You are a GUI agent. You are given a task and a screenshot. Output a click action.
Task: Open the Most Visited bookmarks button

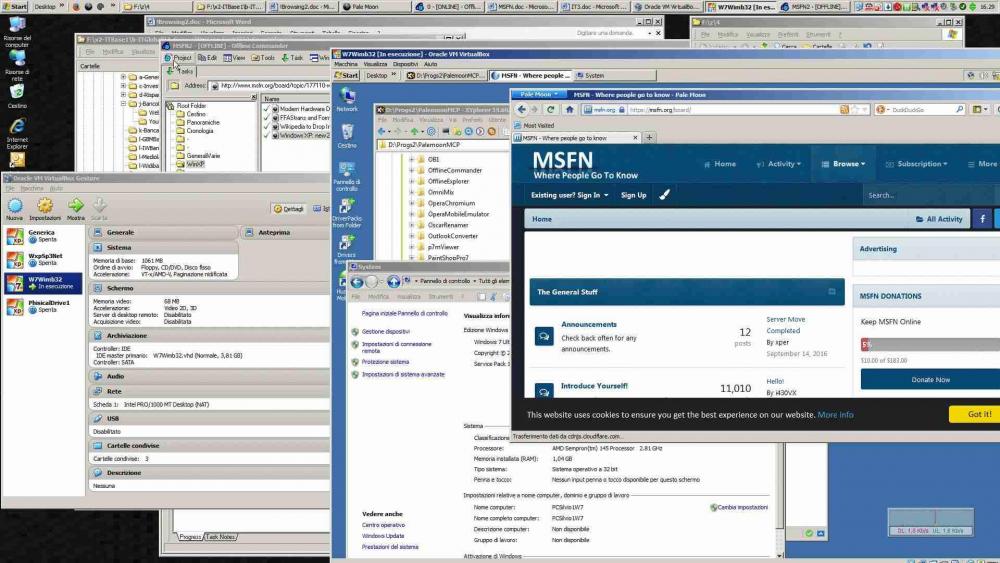(534, 126)
